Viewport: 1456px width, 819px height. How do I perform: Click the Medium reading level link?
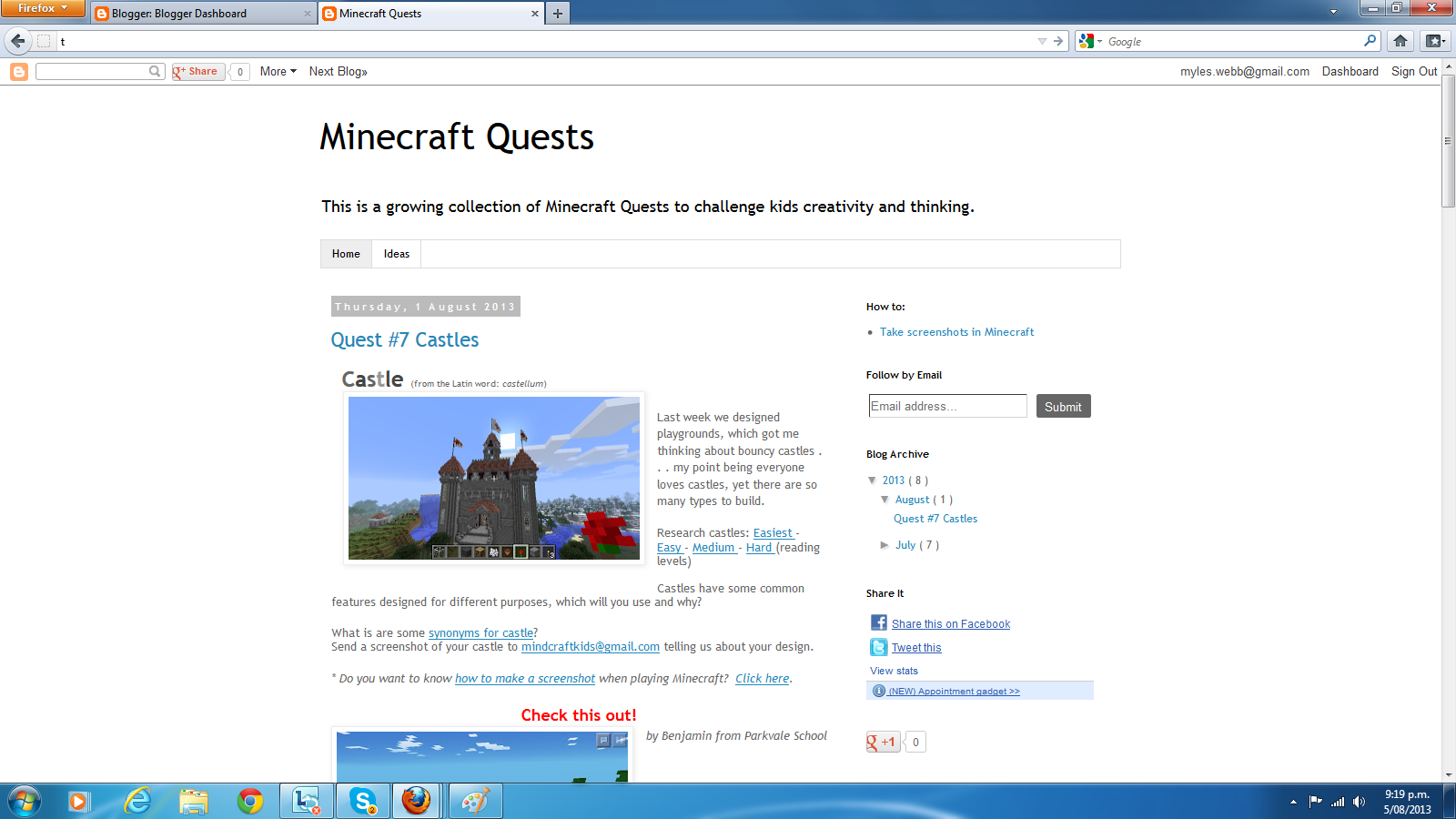[x=713, y=548]
